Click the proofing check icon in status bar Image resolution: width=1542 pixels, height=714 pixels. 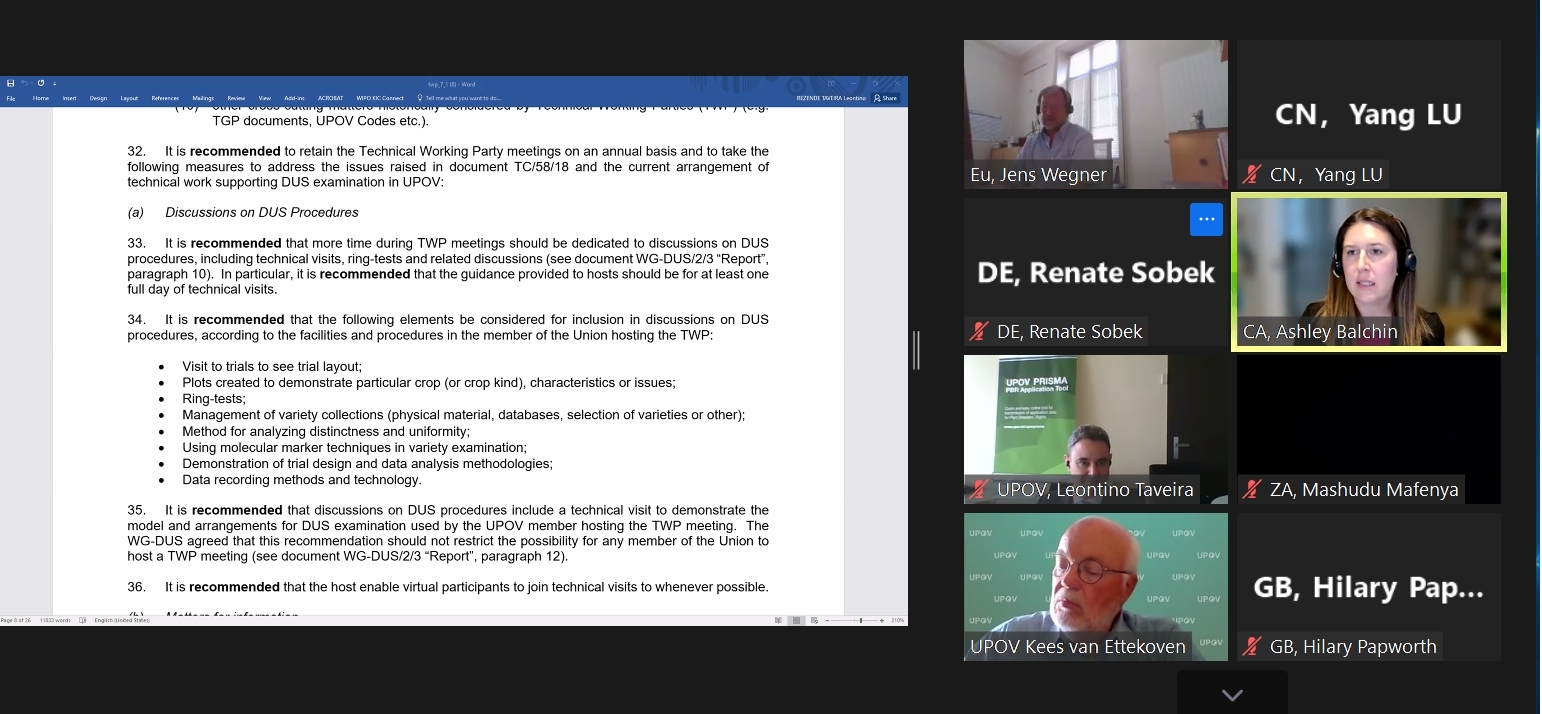coord(83,620)
